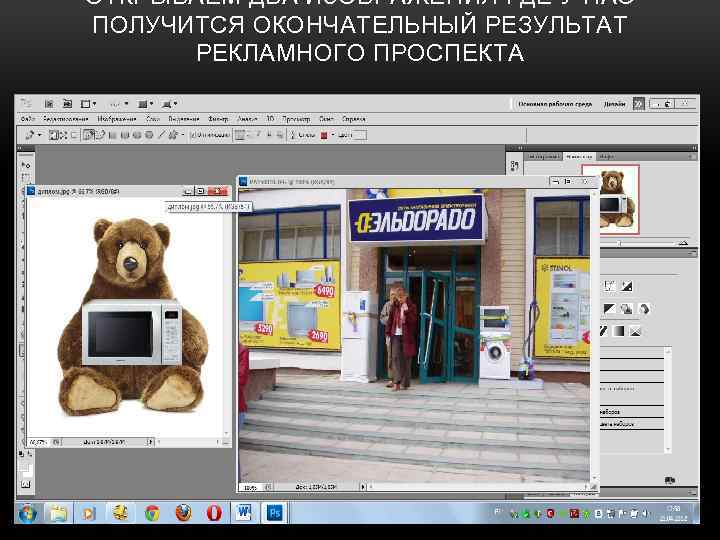Click the bear thumbnail in Navigator
Viewport: 720px width, 540px height.
[x=611, y=199]
